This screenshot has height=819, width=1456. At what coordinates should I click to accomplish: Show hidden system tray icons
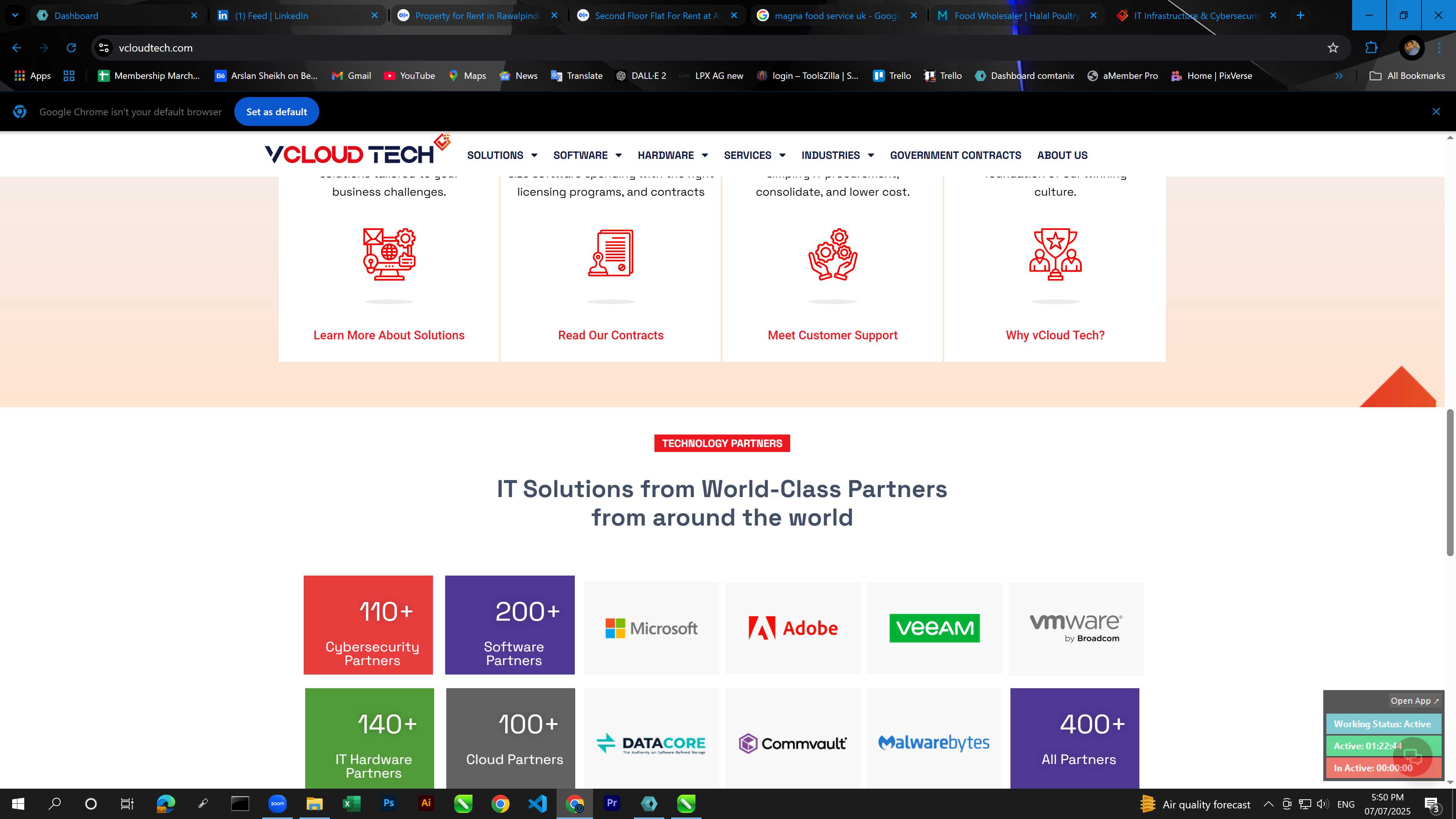coord(1268,804)
